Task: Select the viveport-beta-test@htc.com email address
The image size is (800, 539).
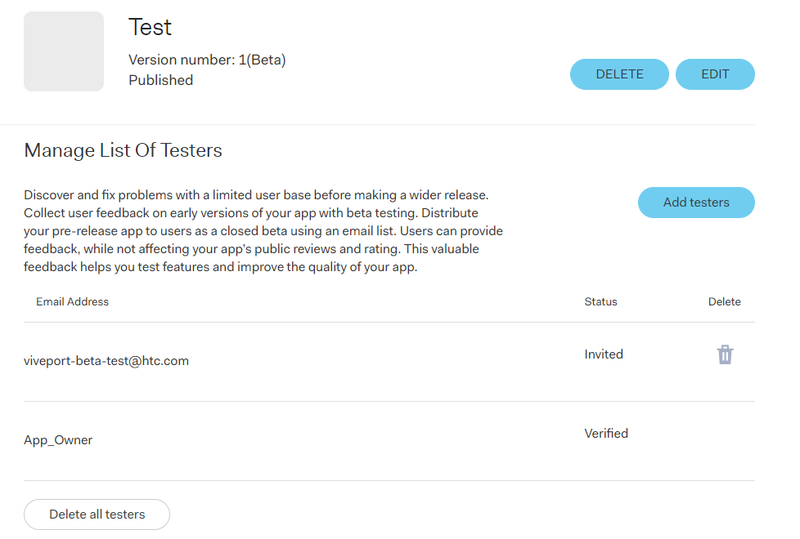Action: coord(106,361)
